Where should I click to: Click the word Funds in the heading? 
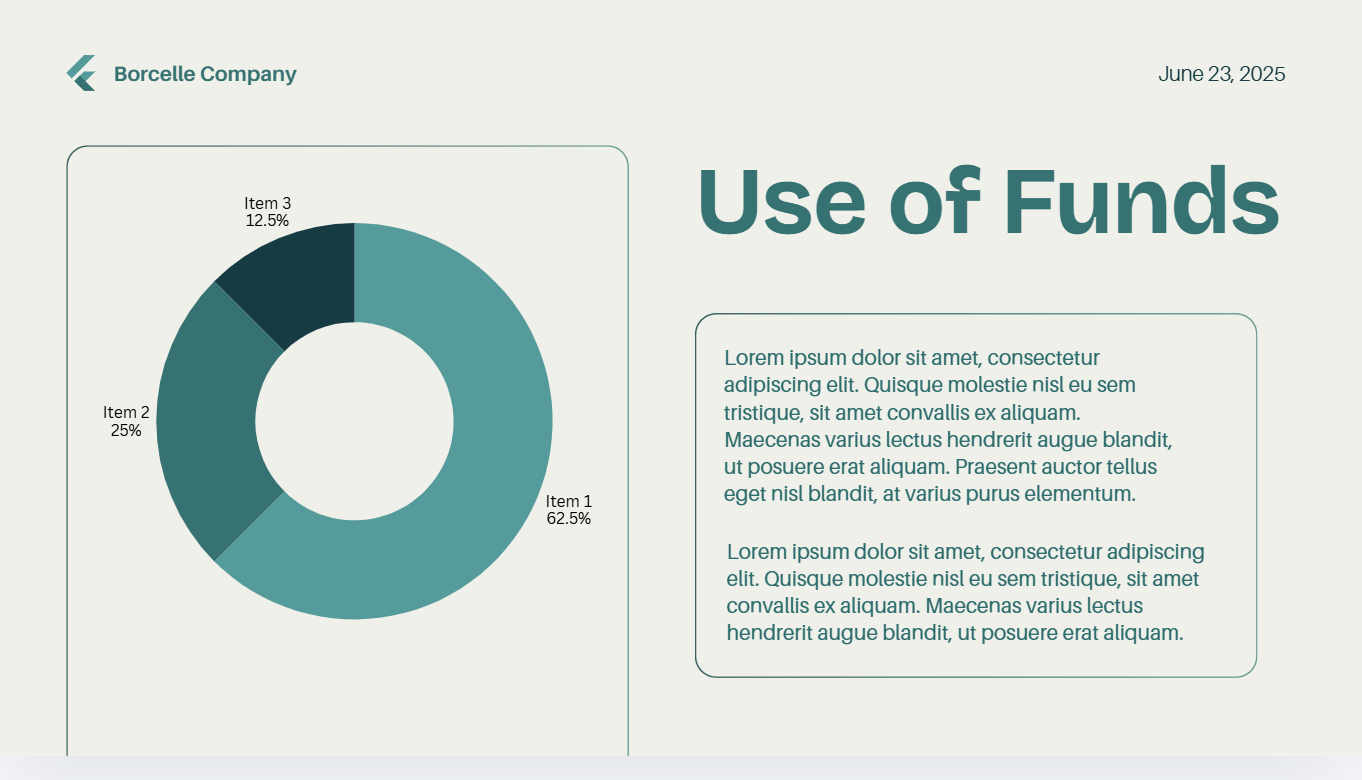(1141, 201)
